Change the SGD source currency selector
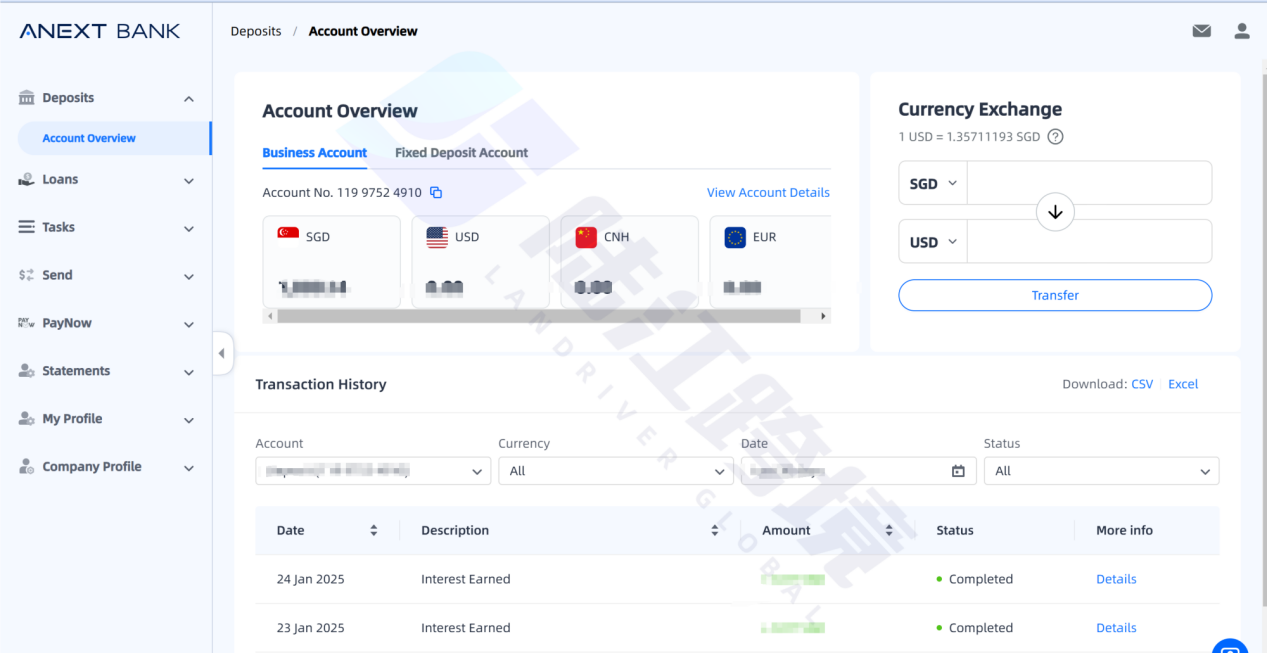The width and height of the screenshot is (1267, 653). coord(933,184)
